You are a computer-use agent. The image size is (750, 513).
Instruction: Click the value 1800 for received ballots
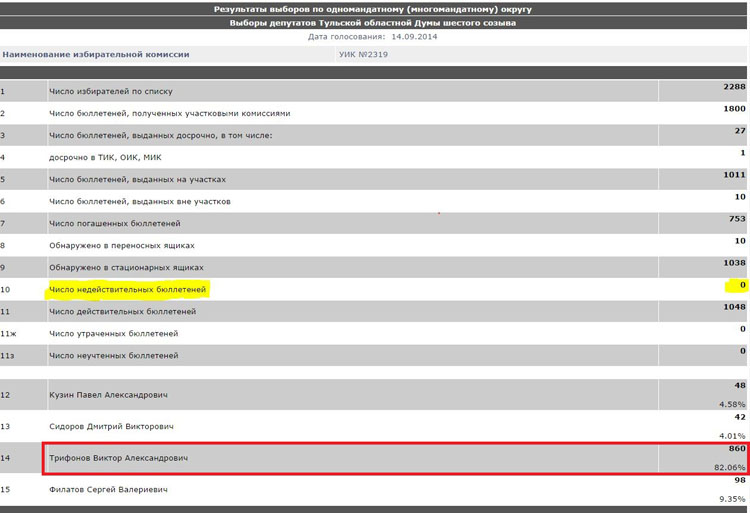734,109
